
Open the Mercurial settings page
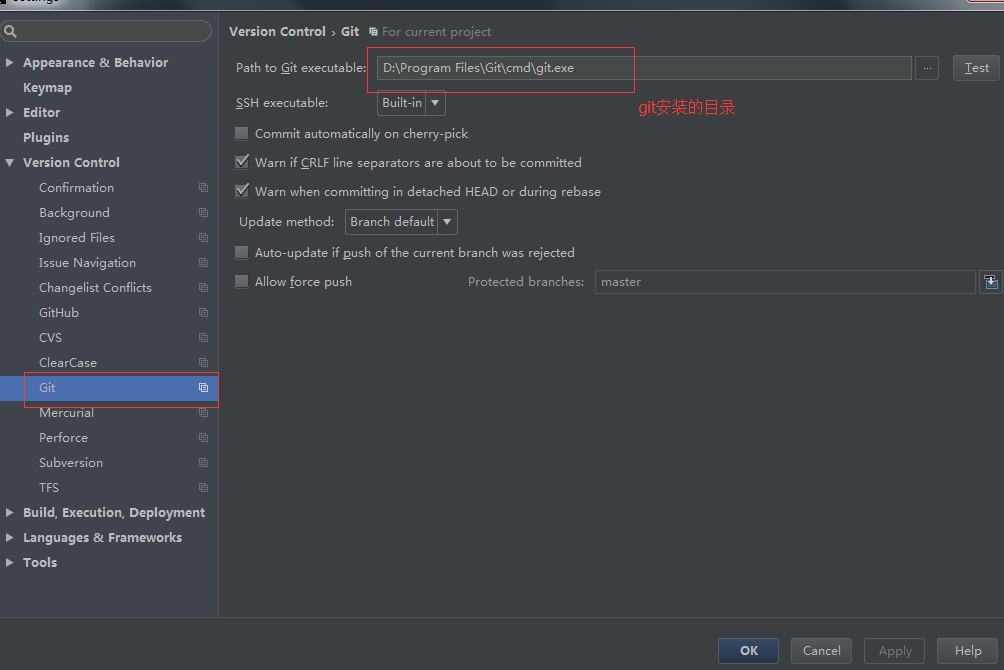tap(67, 413)
